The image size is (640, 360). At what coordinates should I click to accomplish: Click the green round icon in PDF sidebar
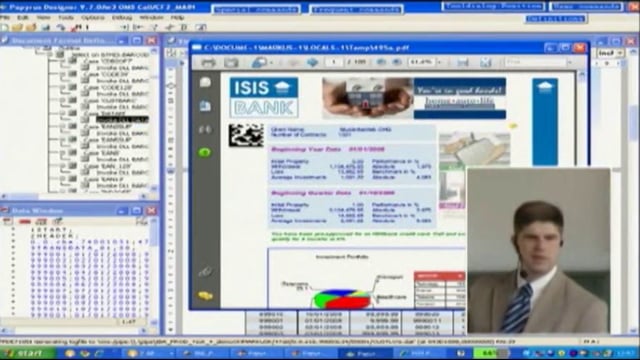[x=205, y=152]
